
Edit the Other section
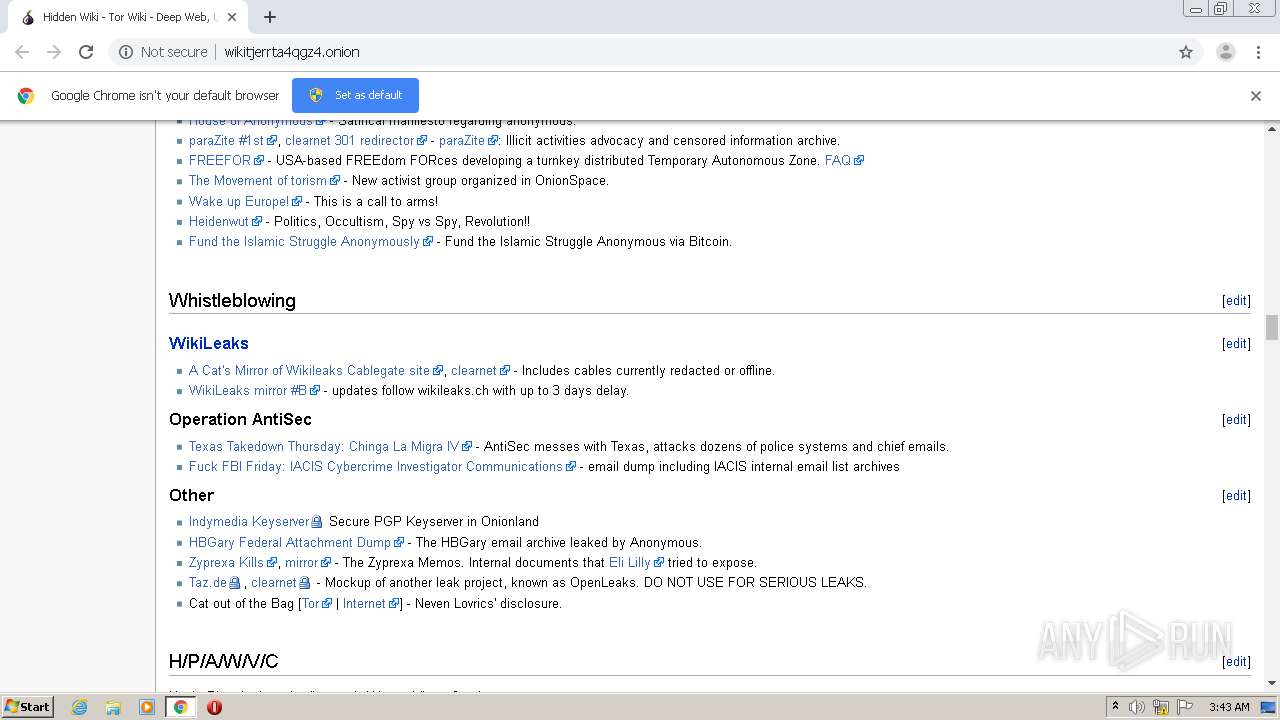tap(1236, 496)
